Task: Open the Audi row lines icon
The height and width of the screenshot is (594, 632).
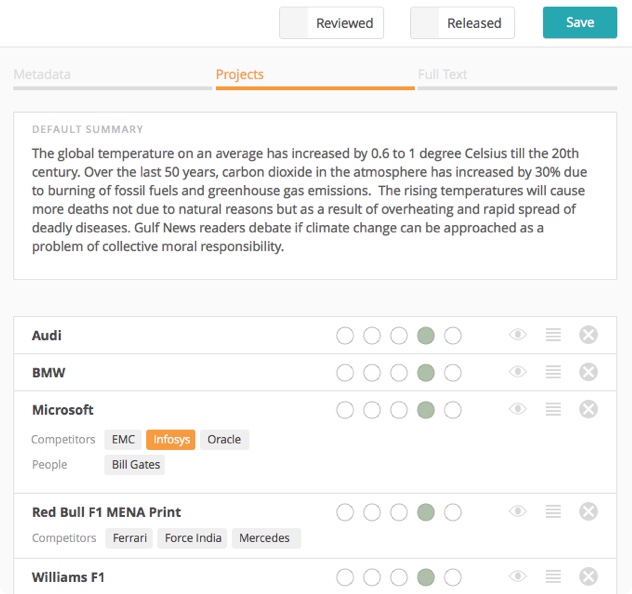Action: [553, 334]
